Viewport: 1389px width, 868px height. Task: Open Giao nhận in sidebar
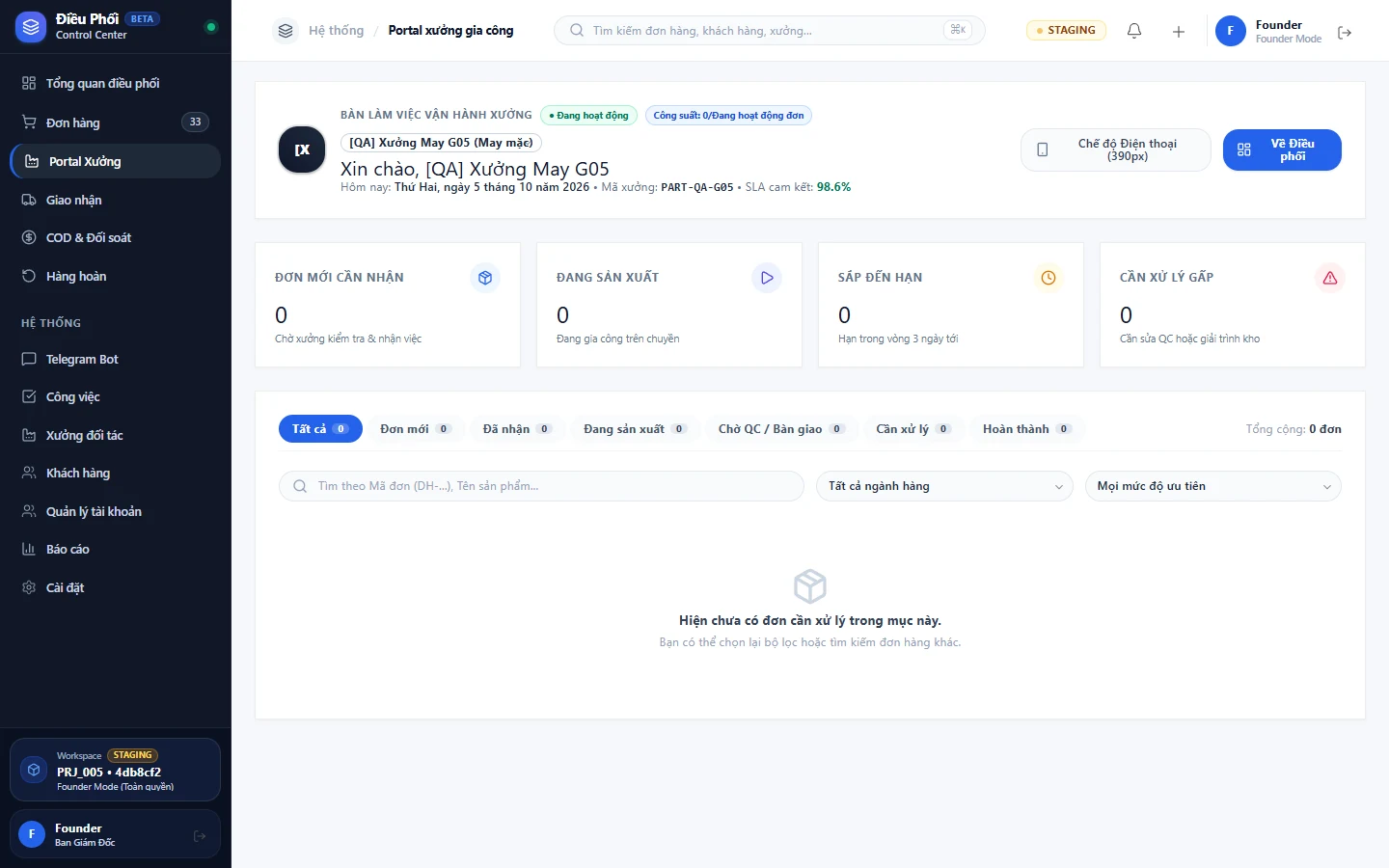tap(116, 200)
